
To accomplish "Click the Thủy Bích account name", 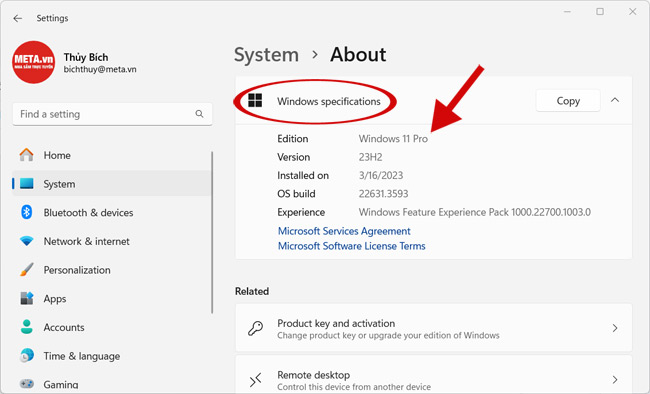I will point(86,57).
